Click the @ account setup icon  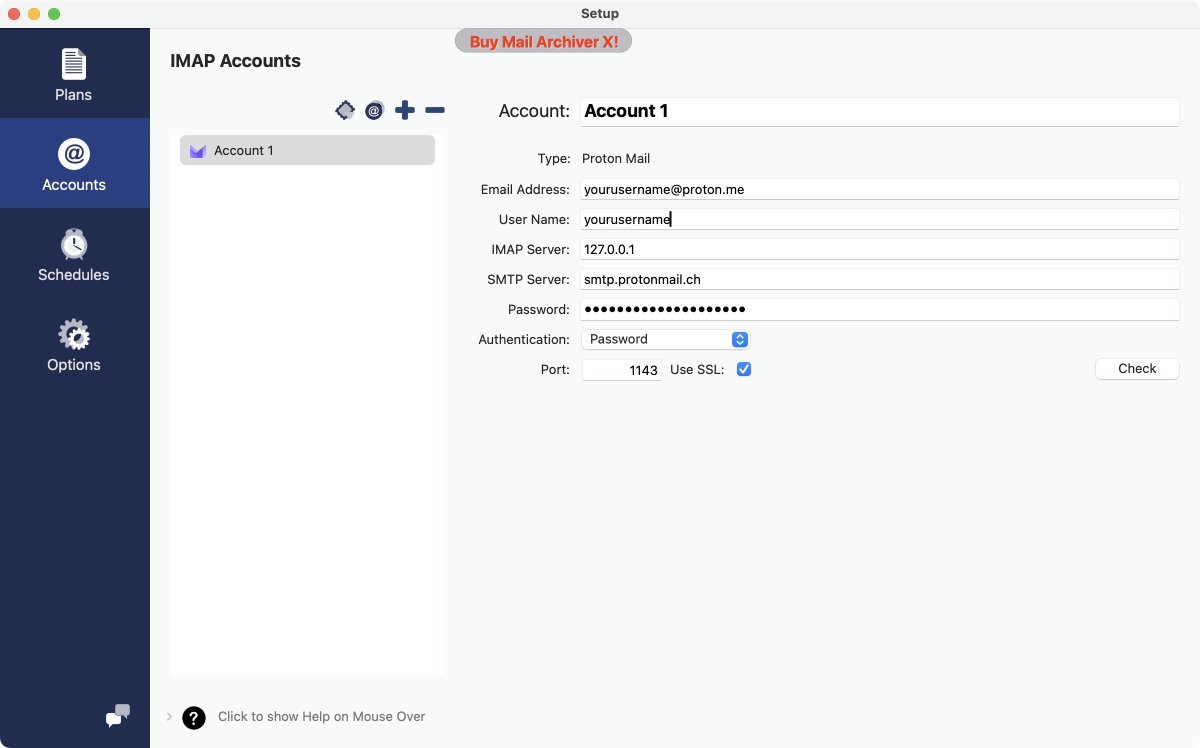(374, 110)
